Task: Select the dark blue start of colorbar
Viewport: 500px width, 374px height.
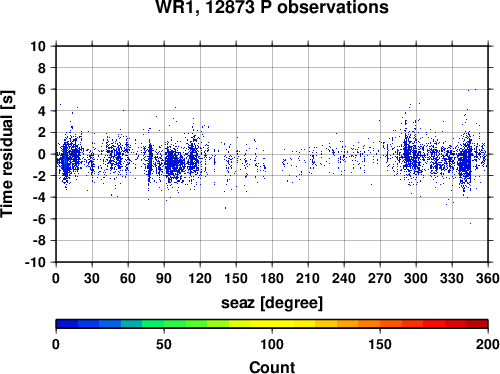Action: 67,324
